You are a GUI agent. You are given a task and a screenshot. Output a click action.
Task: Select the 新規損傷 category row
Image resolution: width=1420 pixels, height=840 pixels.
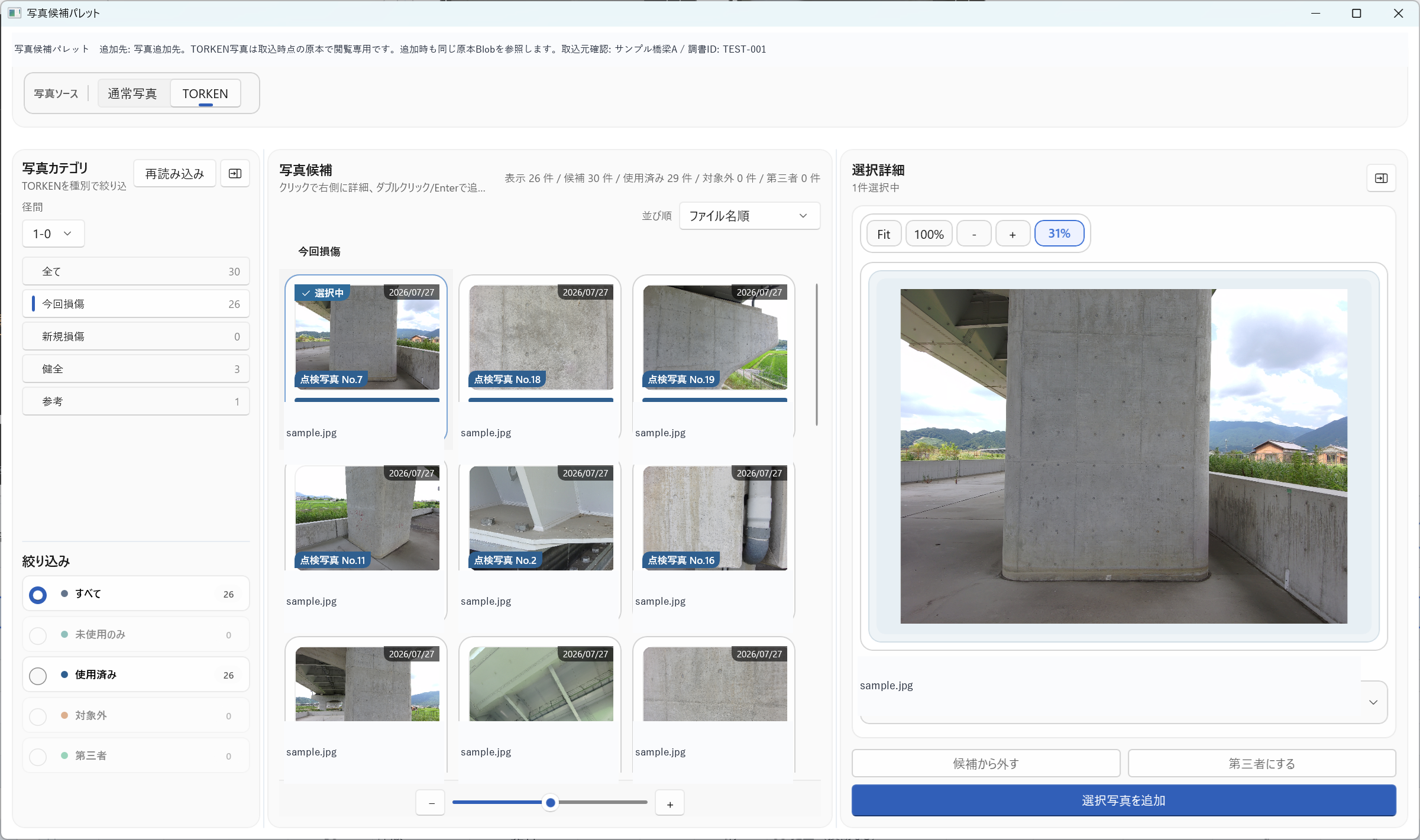click(x=136, y=336)
